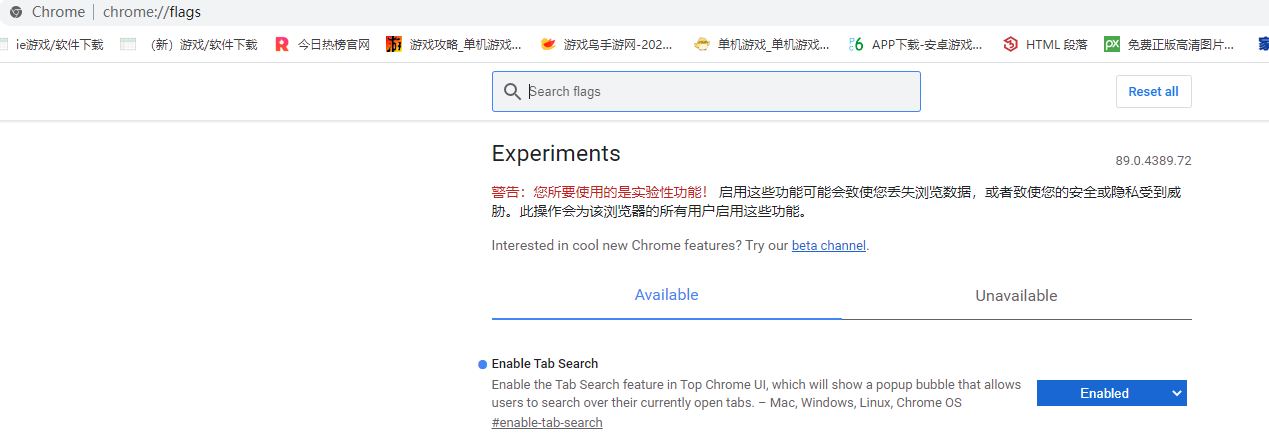Open the 游戏攻略_单机游戏 bookmark icon

[394, 44]
